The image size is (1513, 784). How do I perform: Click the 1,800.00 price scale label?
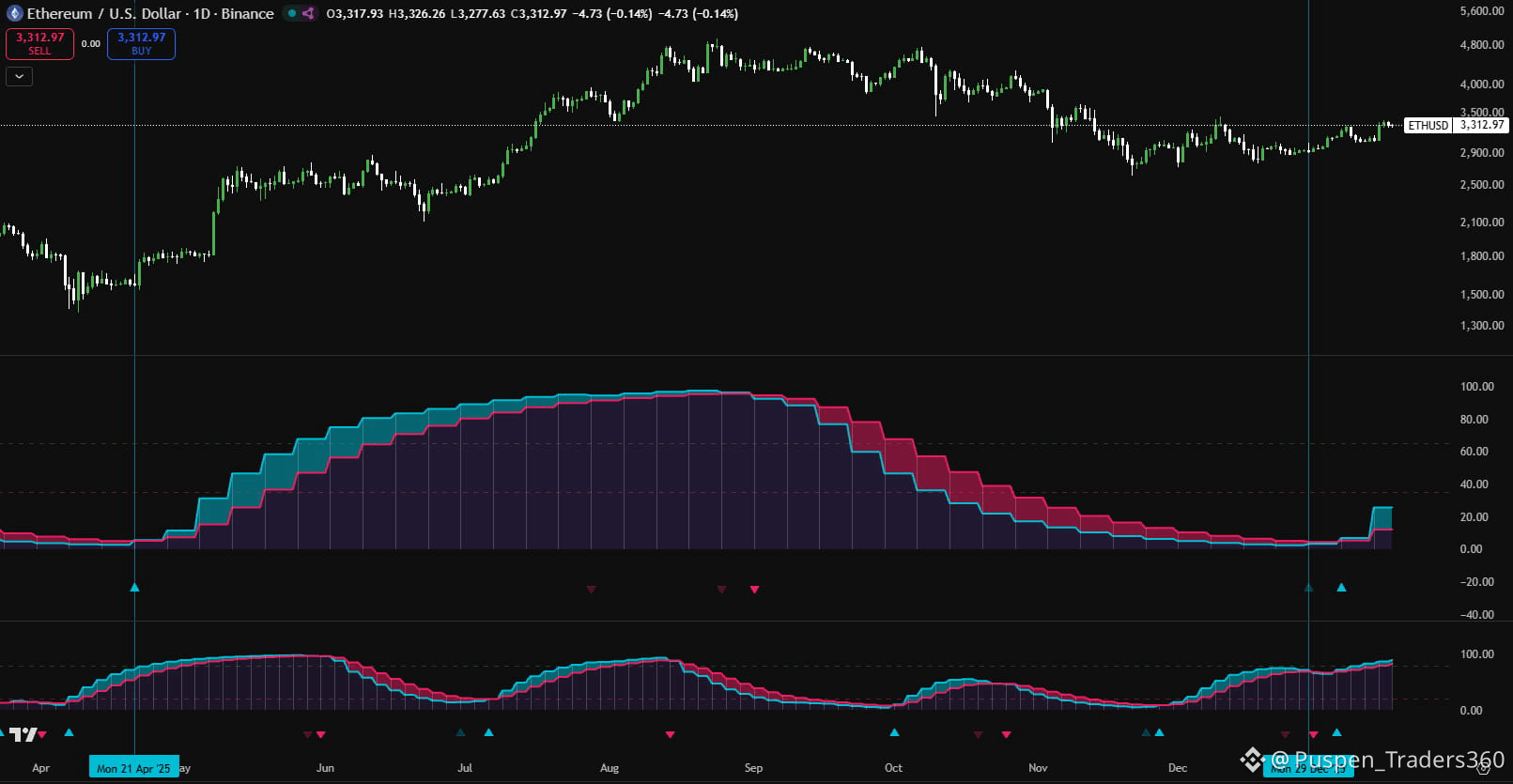(x=1482, y=256)
